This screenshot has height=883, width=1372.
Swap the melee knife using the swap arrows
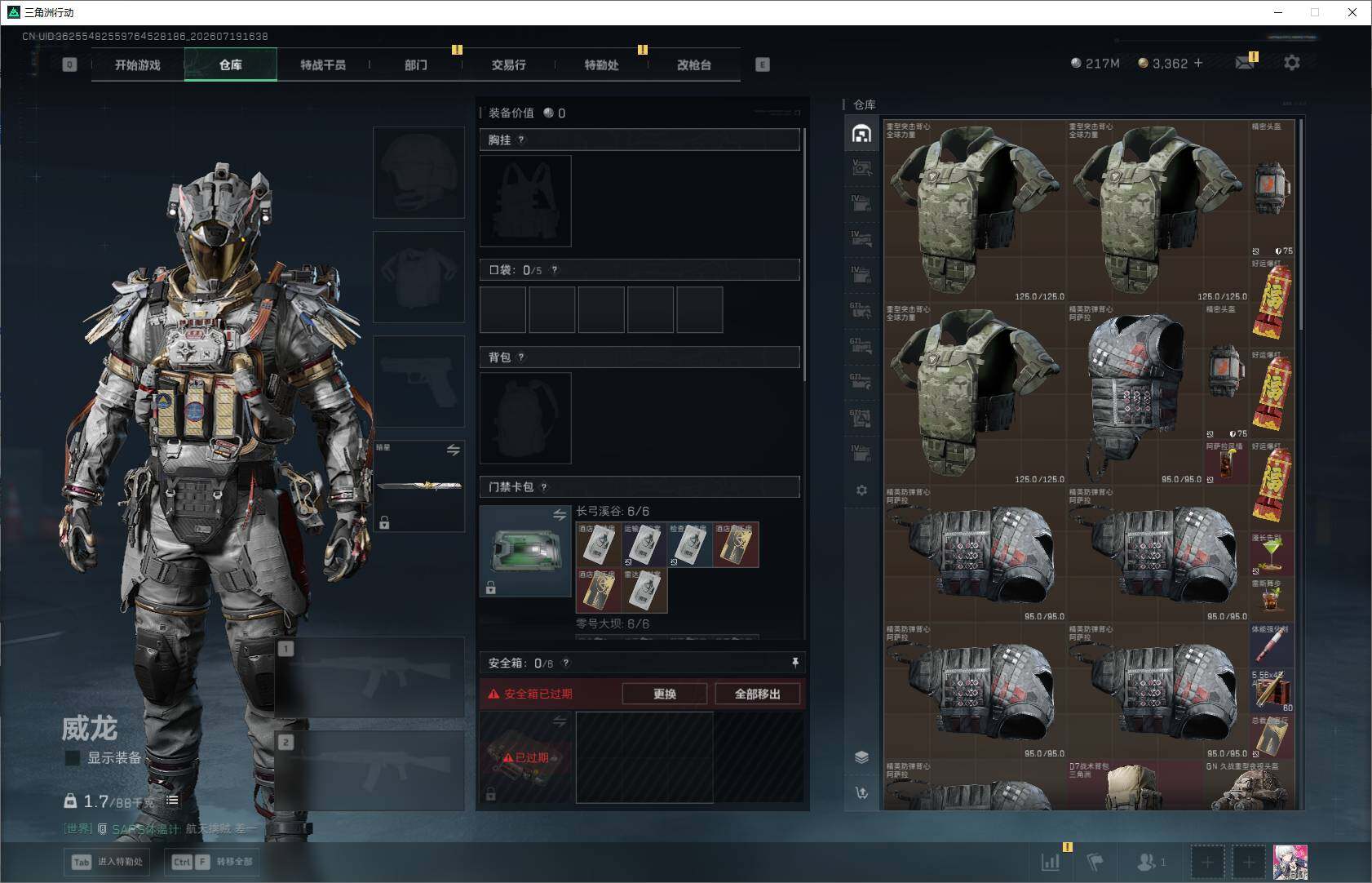[x=454, y=450]
